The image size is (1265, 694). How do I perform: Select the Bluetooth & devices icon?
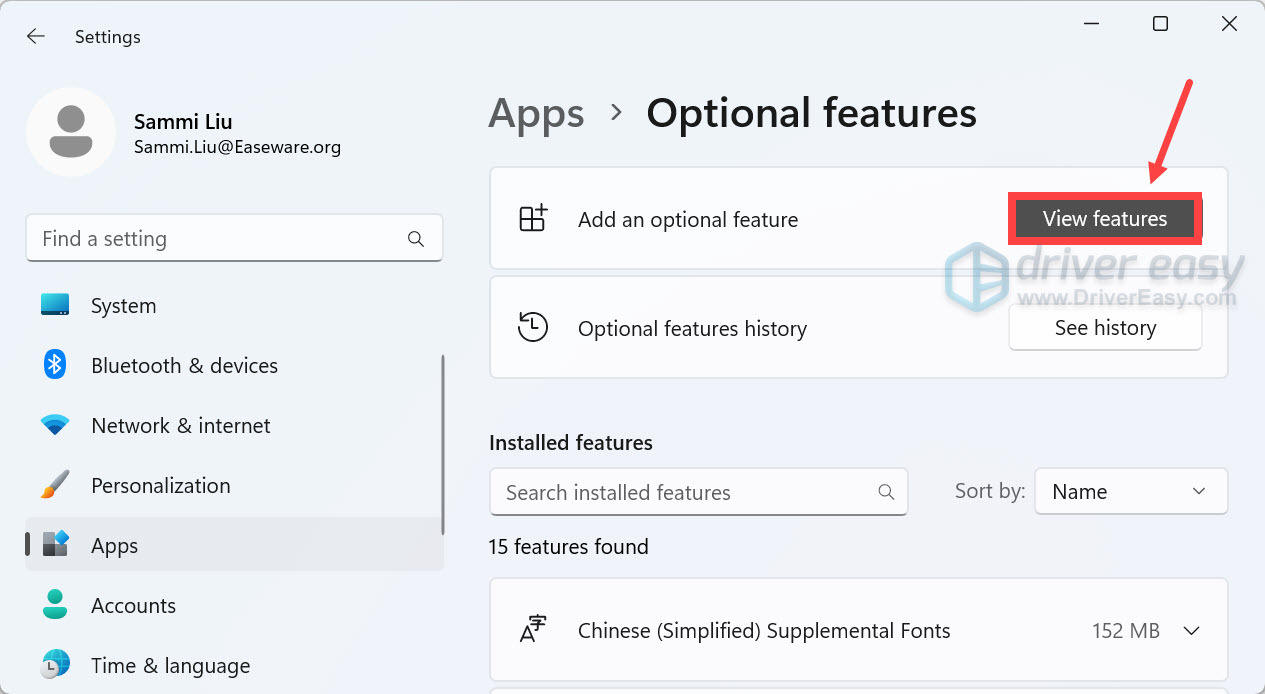pyautogui.click(x=55, y=365)
